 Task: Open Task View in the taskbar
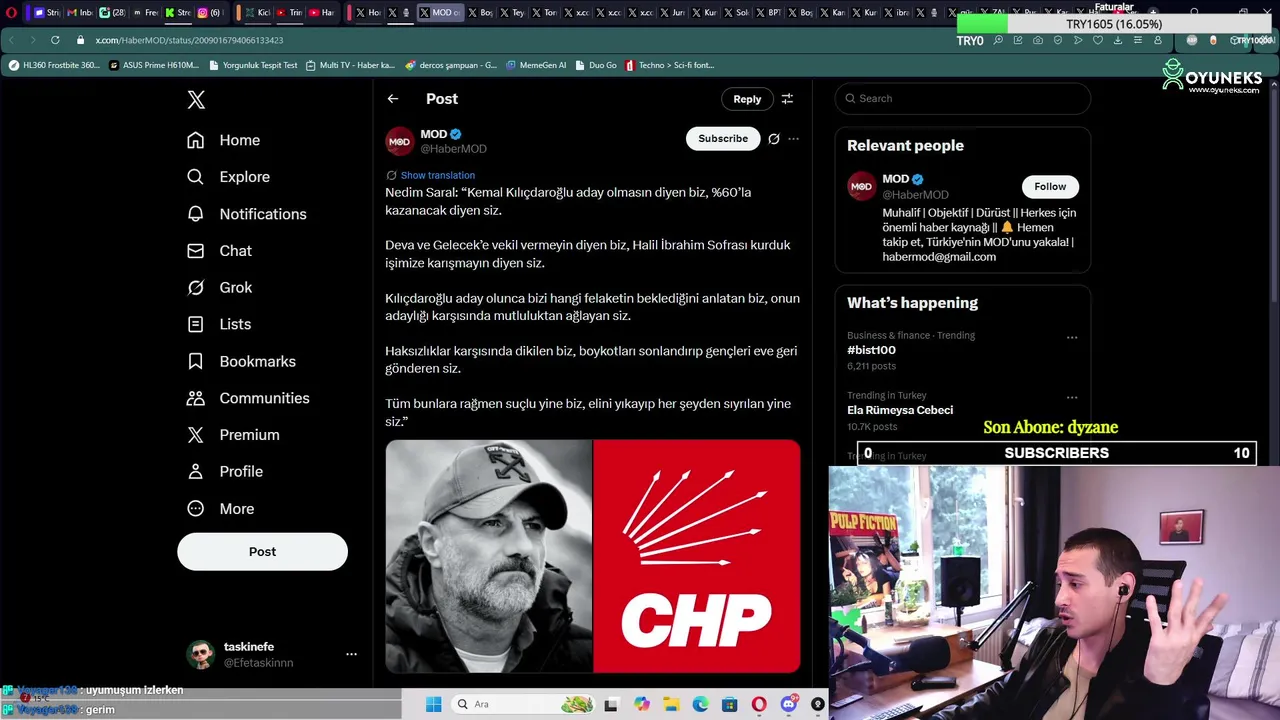tap(611, 705)
